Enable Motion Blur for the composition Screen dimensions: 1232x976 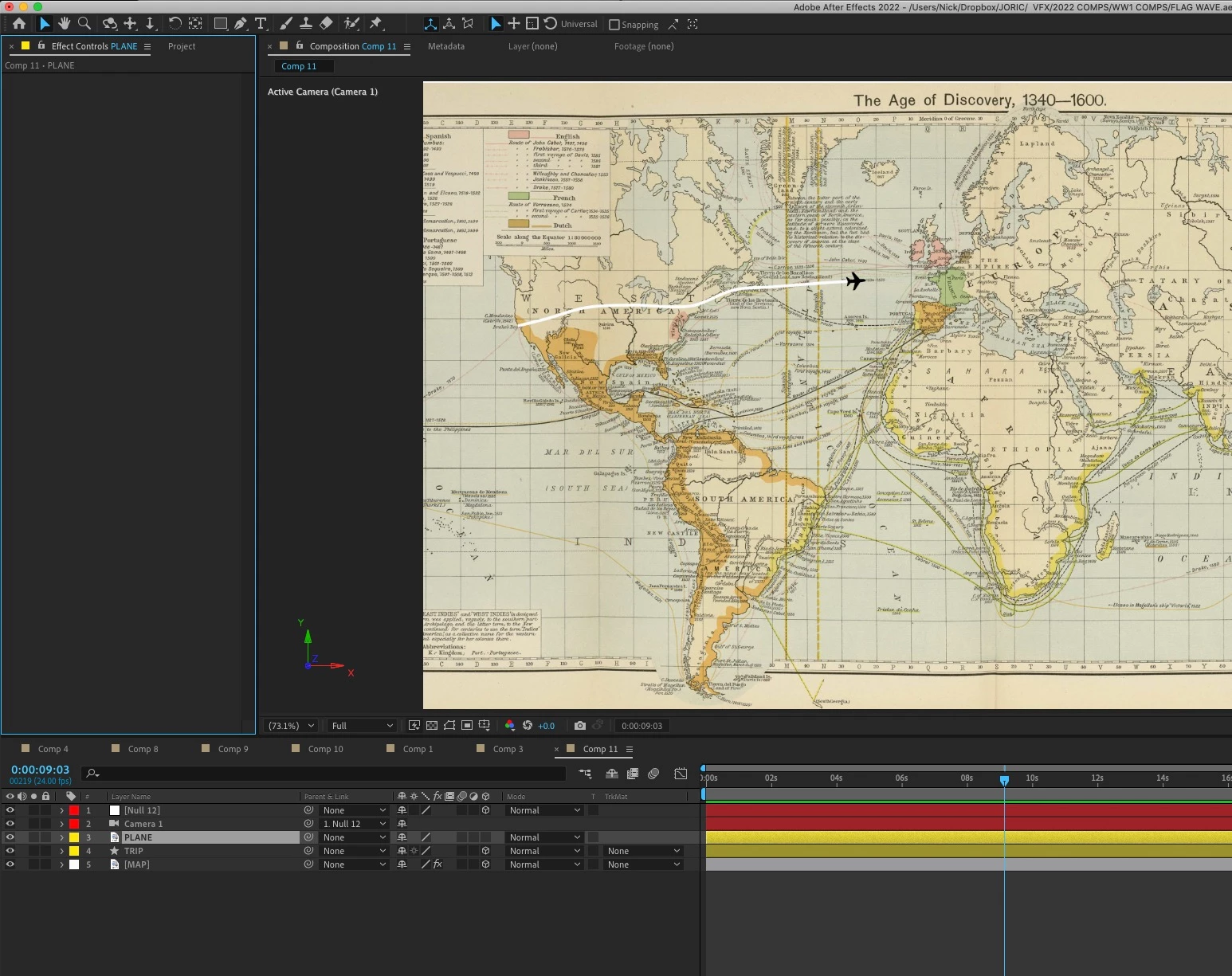[x=653, y=774]
